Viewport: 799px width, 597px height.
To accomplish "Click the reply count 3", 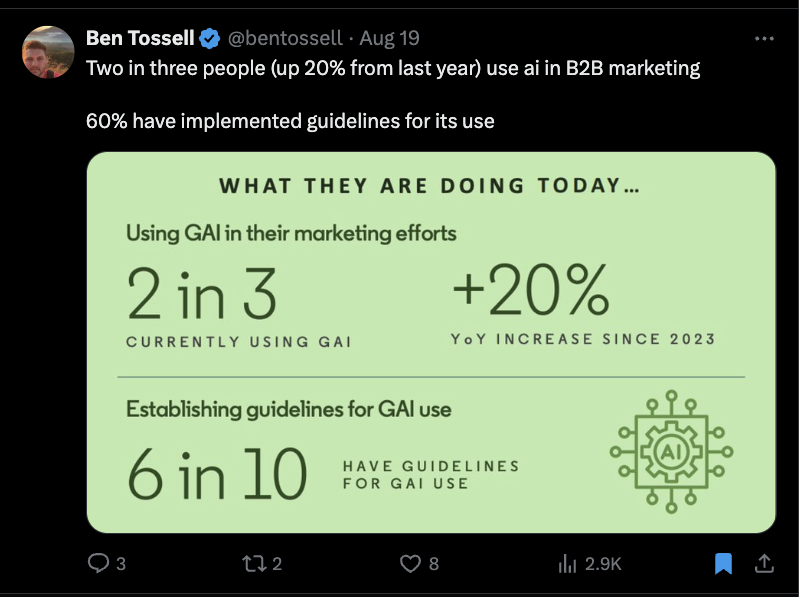I will pyautogui.click(x=121, y=564).
